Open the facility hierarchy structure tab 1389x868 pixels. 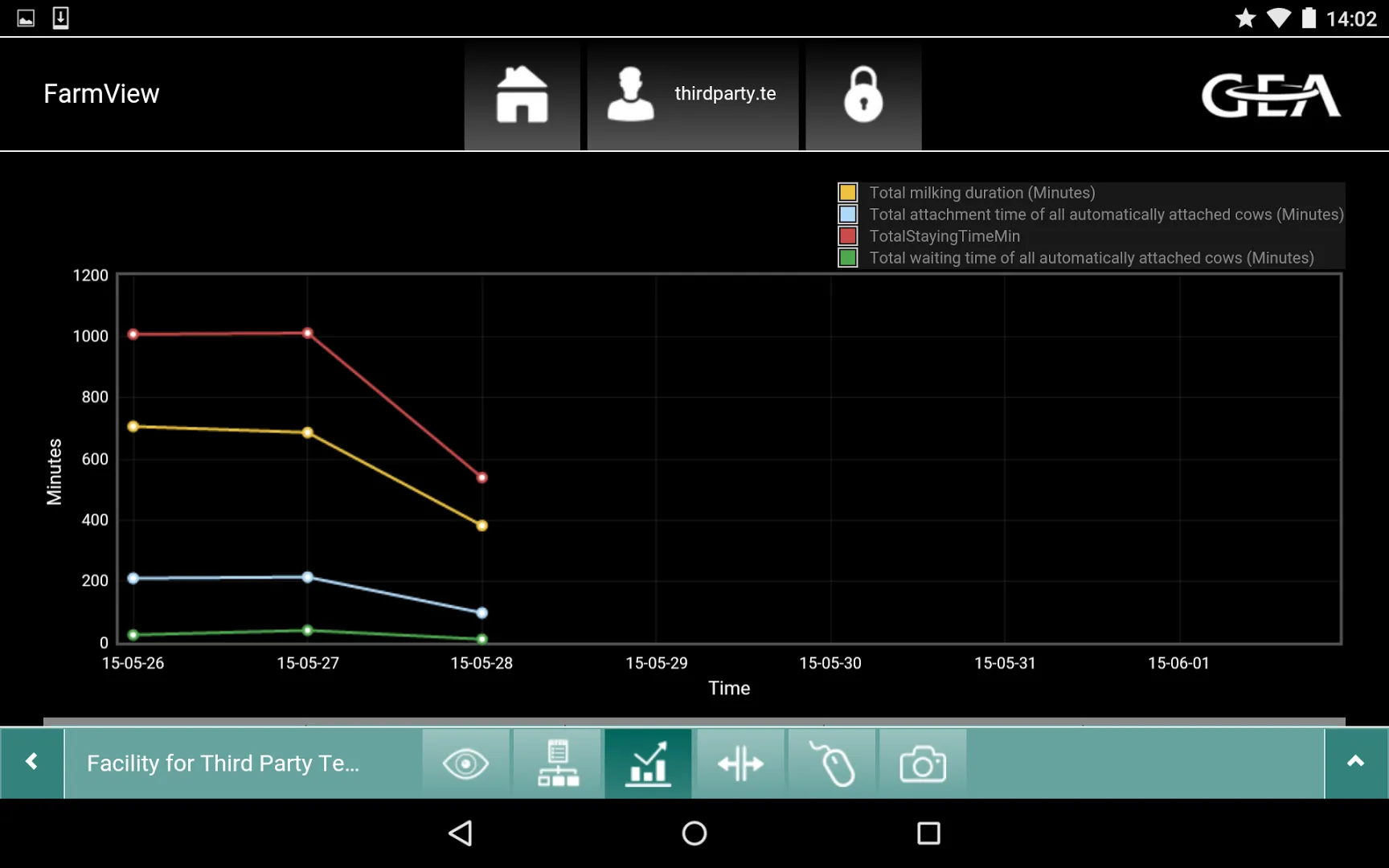pyautogui.click(x=558, y=764)
